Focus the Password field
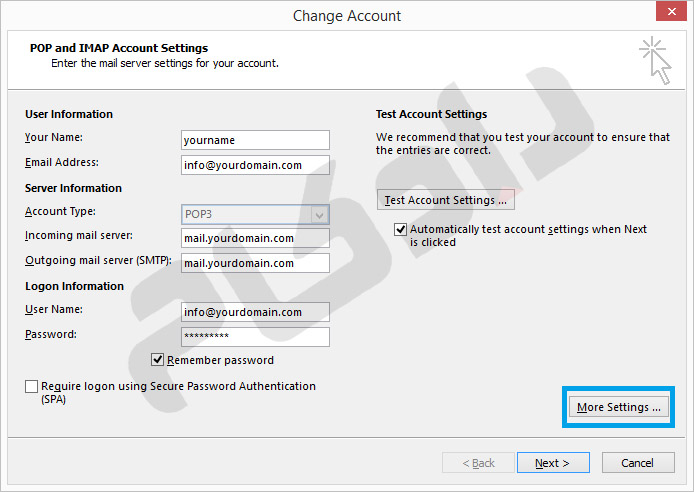This screenshot has width=694, height=492. coord(255,337)
